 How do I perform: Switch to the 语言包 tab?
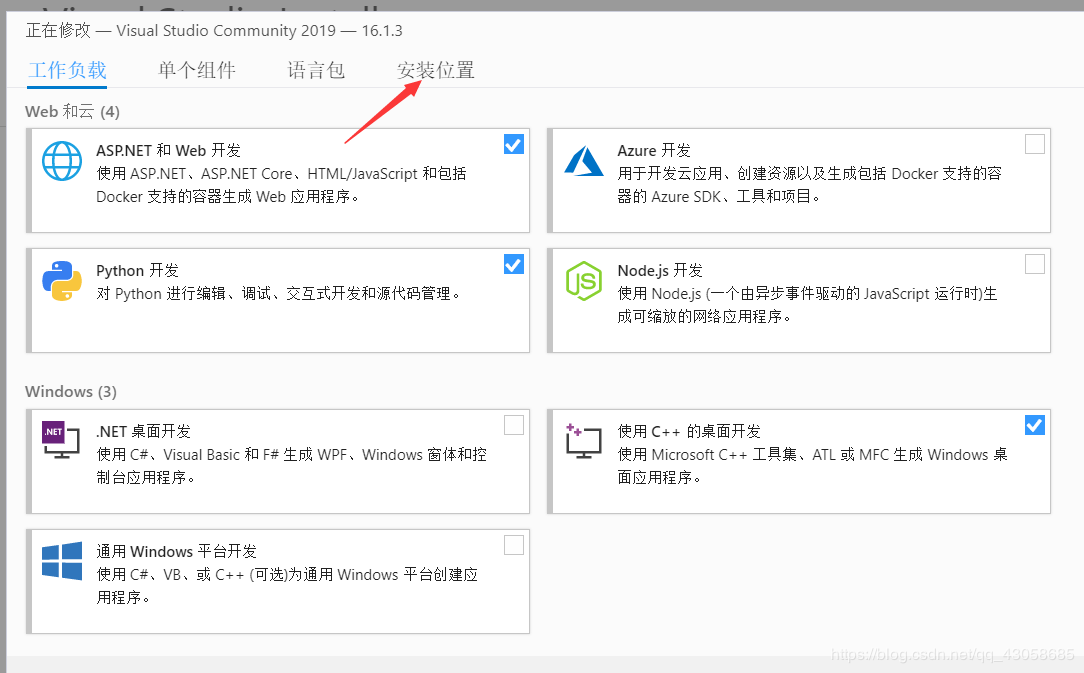tap(316, 70)
